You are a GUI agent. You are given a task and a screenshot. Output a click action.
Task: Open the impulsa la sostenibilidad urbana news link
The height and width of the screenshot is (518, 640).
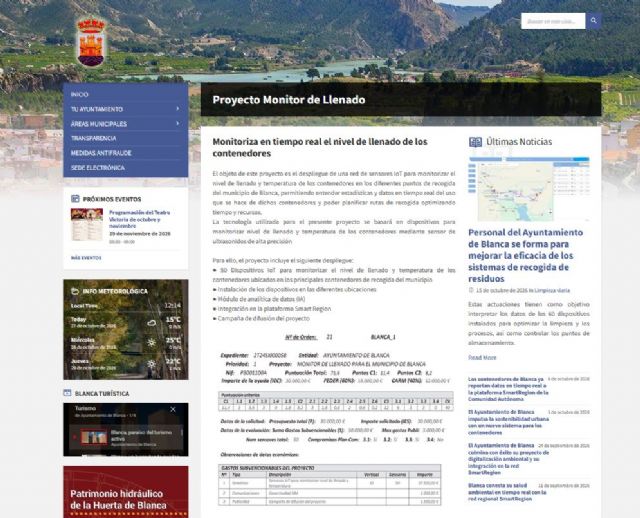(509, 422)
